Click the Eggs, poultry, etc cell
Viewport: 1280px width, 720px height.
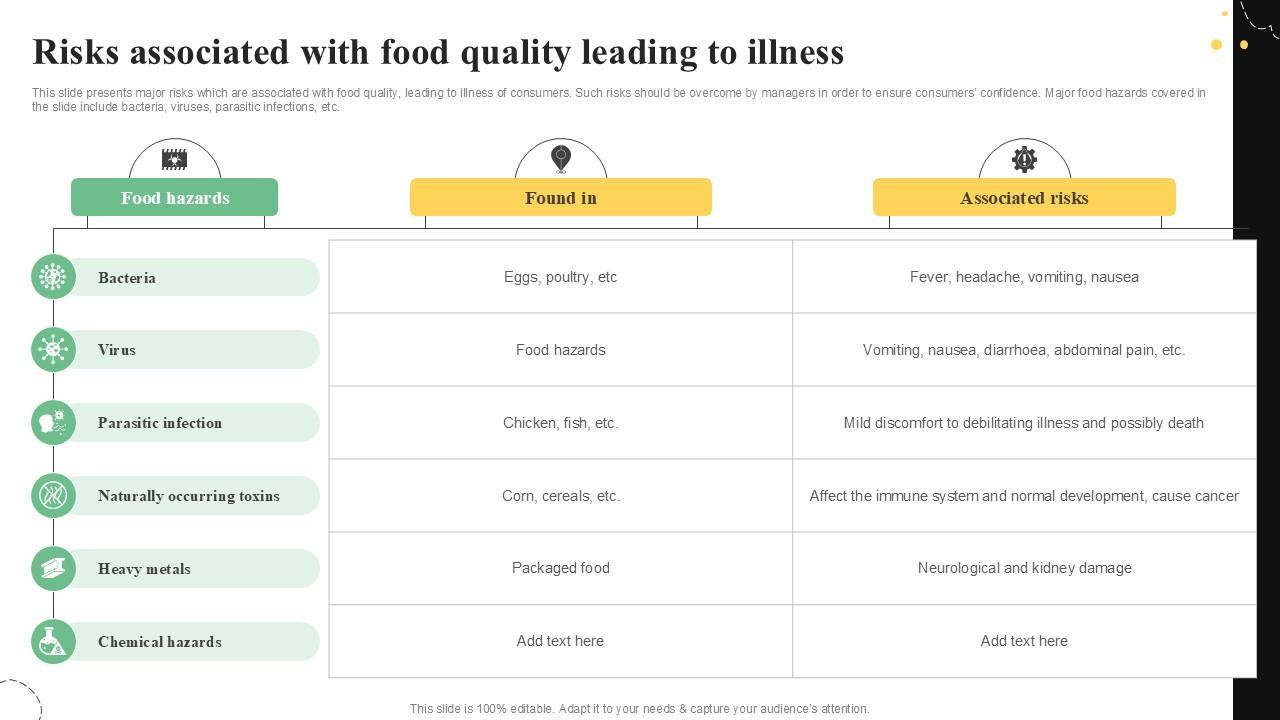coord(561,277)
